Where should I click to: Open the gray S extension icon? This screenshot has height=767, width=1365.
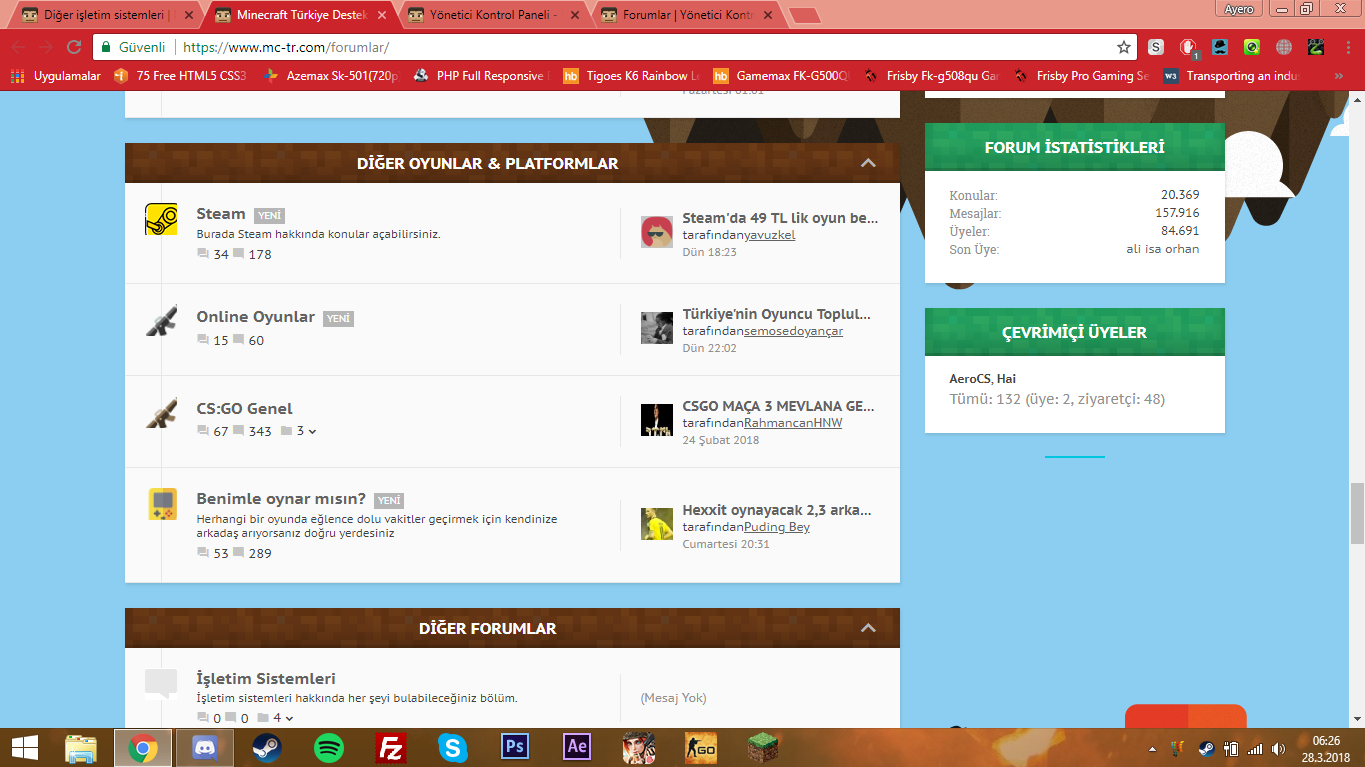click(x=1156, y=47)
